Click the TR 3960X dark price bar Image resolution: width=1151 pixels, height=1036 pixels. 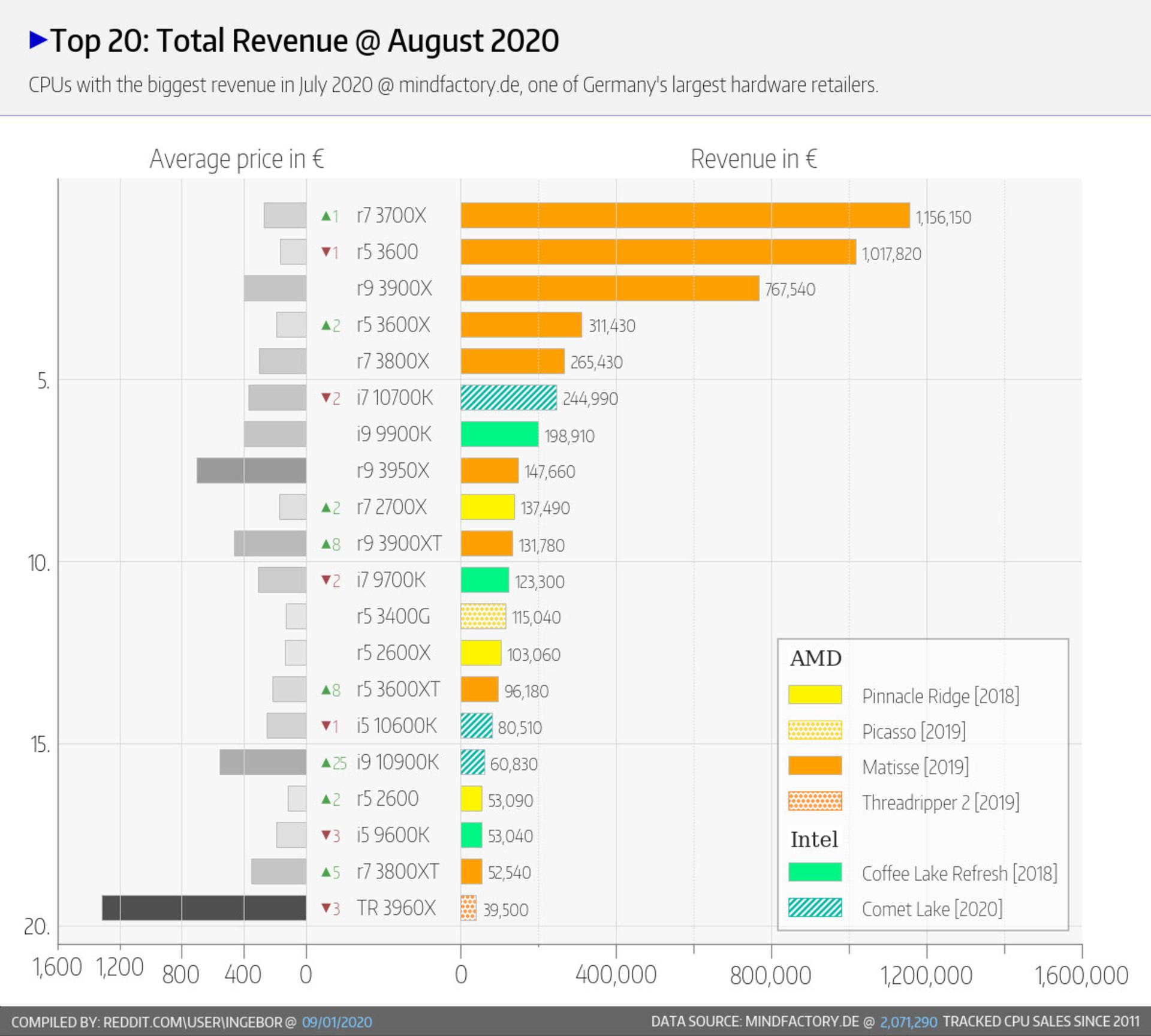click(204, 908)
